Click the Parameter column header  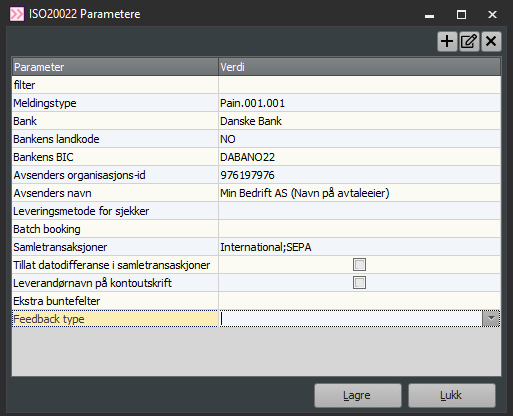tap(115, 67)
